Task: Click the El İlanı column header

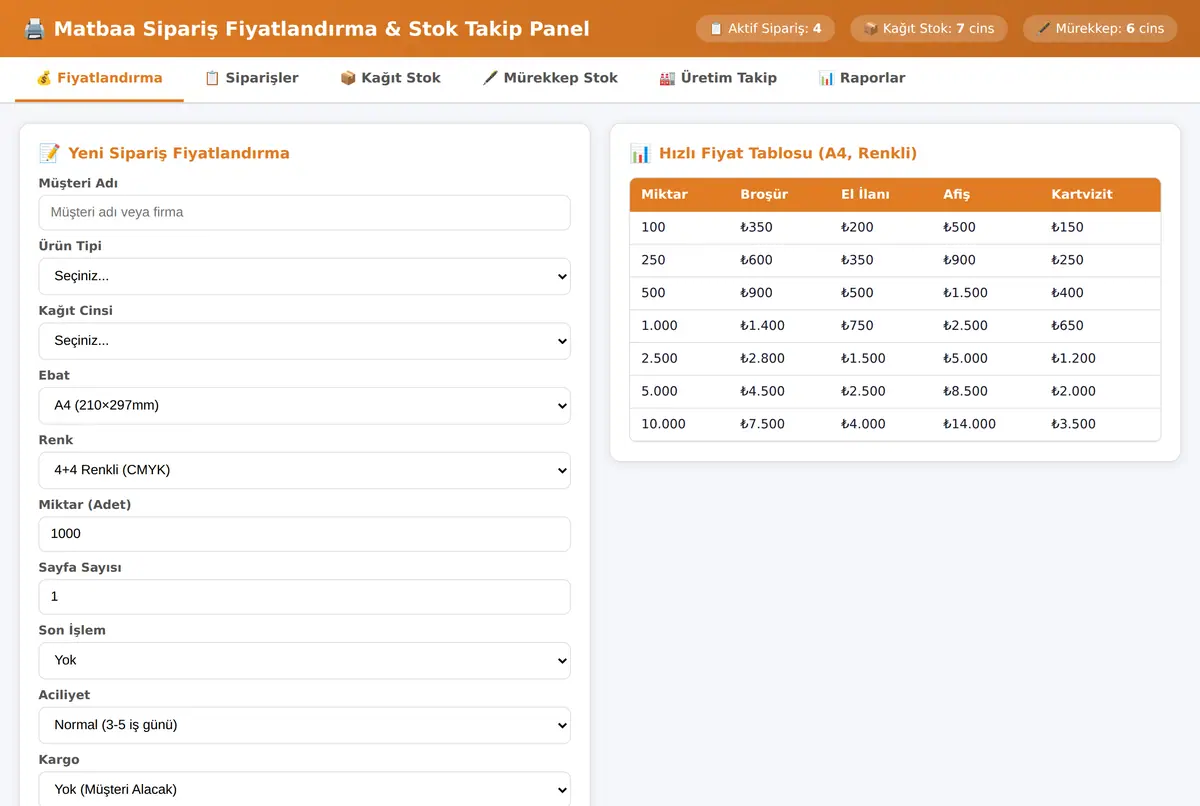Action: (880, 194)
